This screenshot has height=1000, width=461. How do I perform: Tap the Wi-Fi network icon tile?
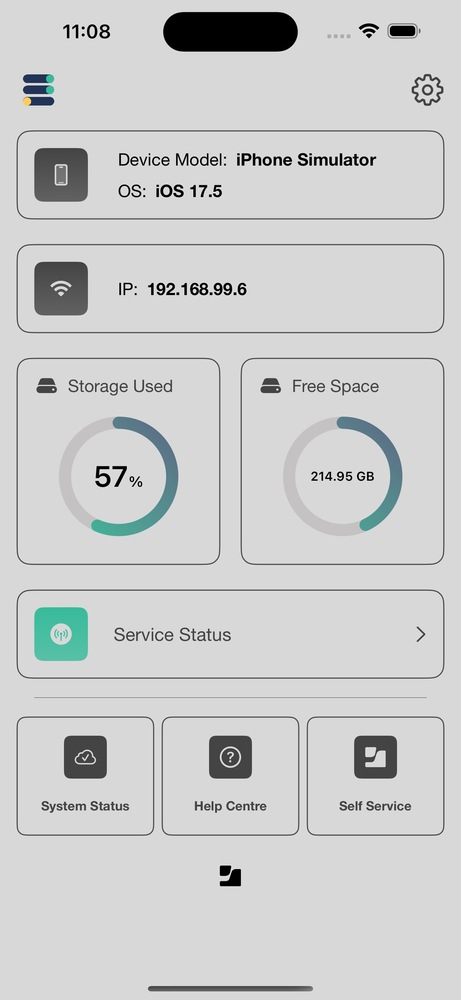61,288
